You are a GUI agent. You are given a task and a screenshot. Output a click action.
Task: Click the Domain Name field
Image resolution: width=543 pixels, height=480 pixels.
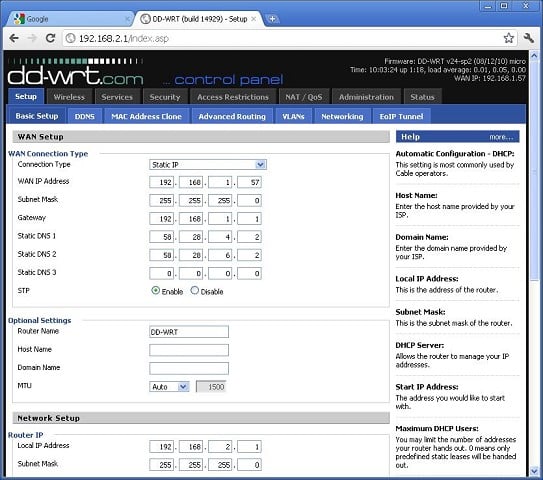[189, 368]
